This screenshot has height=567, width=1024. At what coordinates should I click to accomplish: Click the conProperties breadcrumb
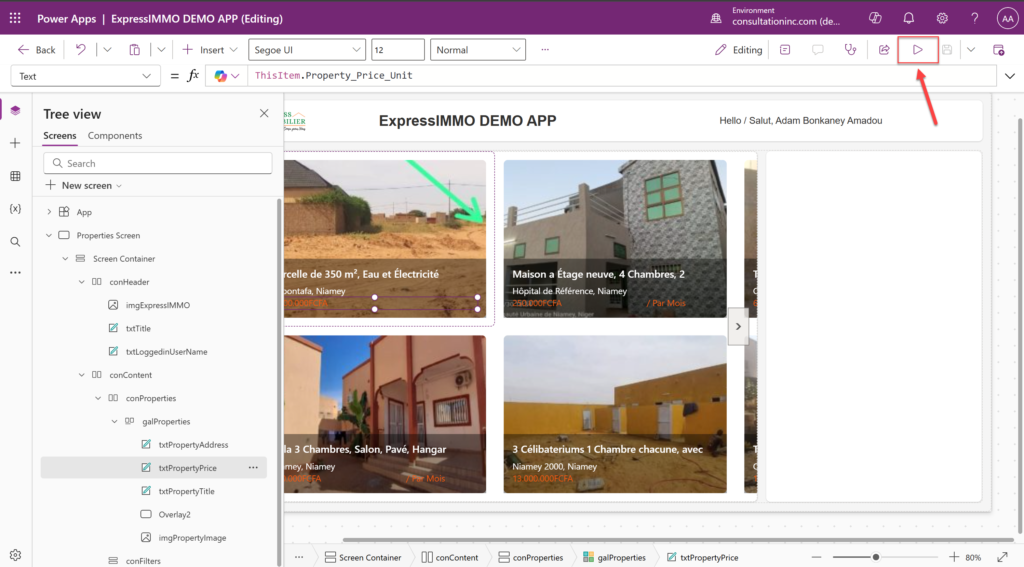click(x=530, y=557)
